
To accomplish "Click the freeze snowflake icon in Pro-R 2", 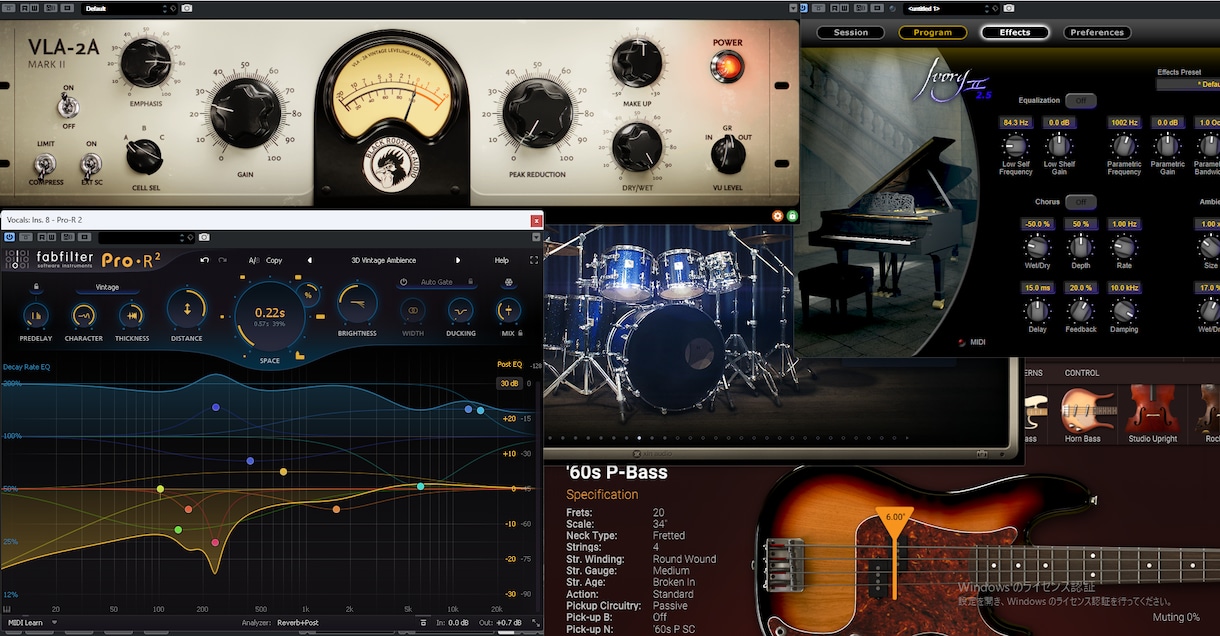I will (509, 282).
